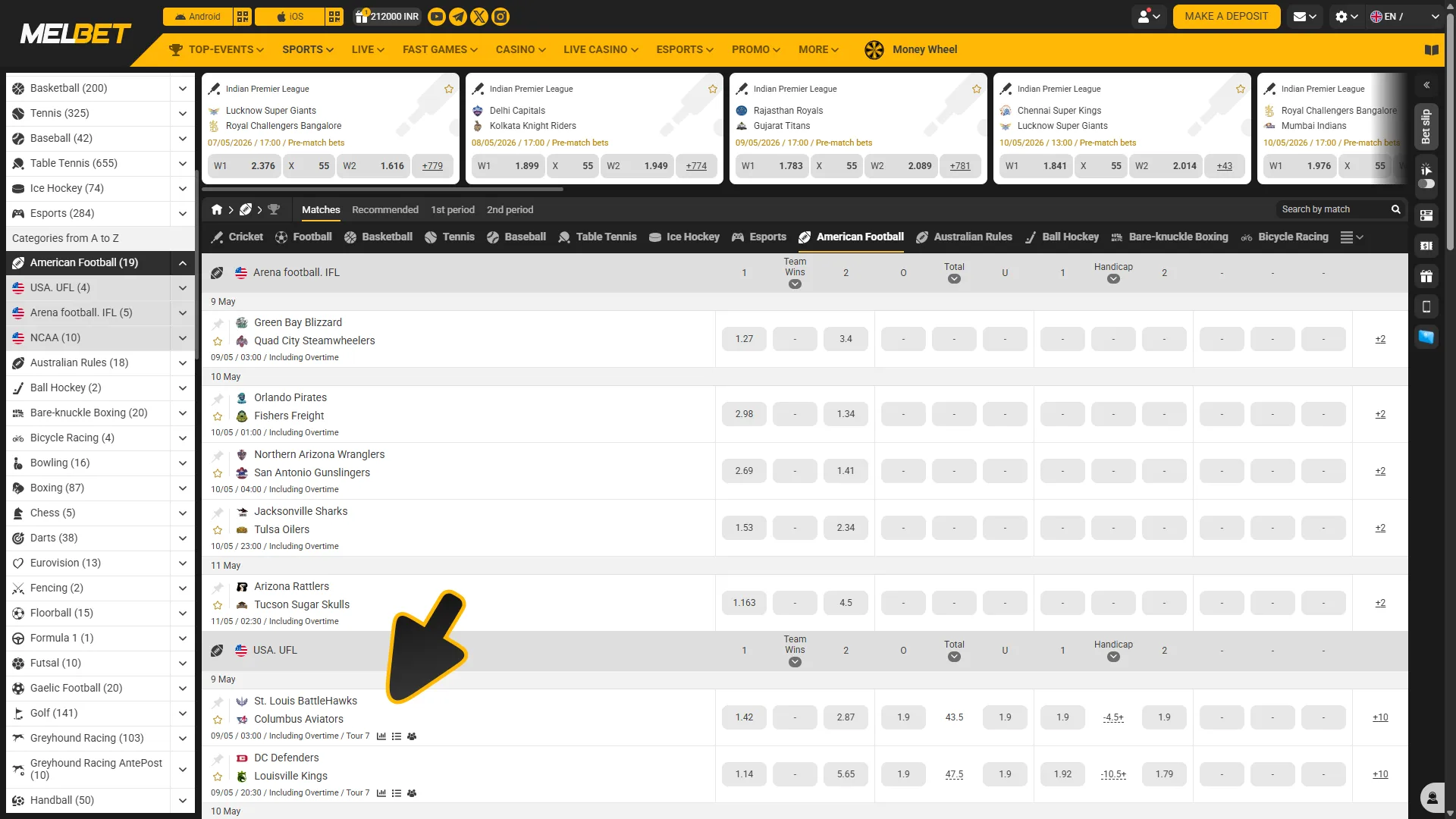Screen dimensions: 1456x819
Task: Open statistics chart icon for St. Louis BattleHawks match
Action: coord(381,736)
